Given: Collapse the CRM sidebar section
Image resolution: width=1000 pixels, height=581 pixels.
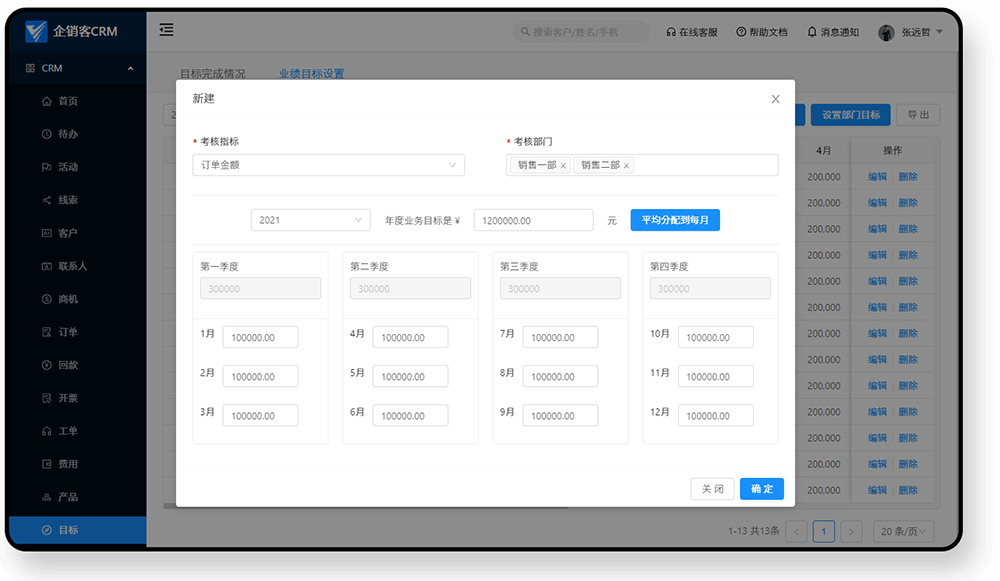Looking at the screenshot, I should (x=131, y=68).
